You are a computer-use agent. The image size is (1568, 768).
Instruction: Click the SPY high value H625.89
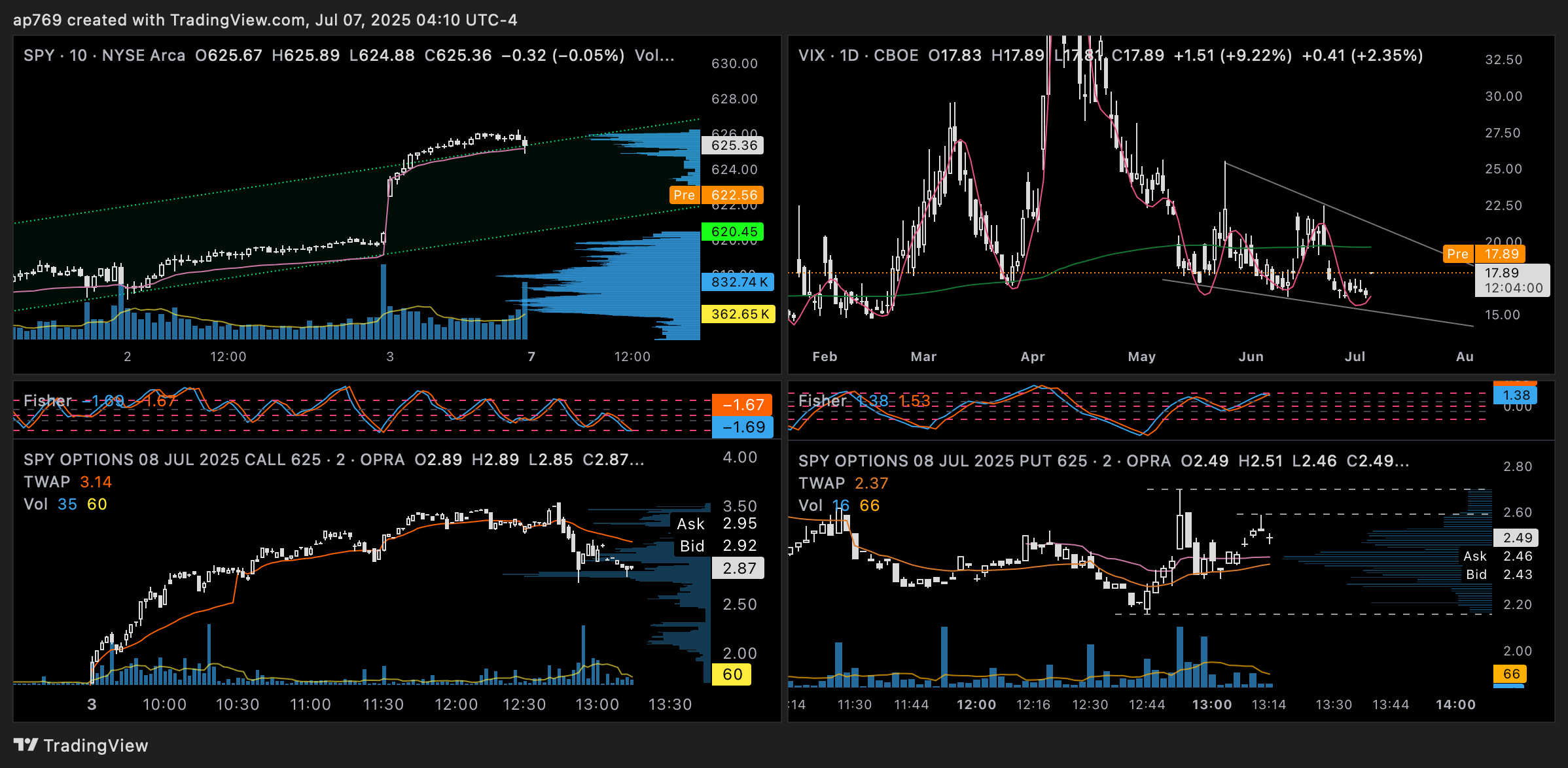(x=306, y=55)
